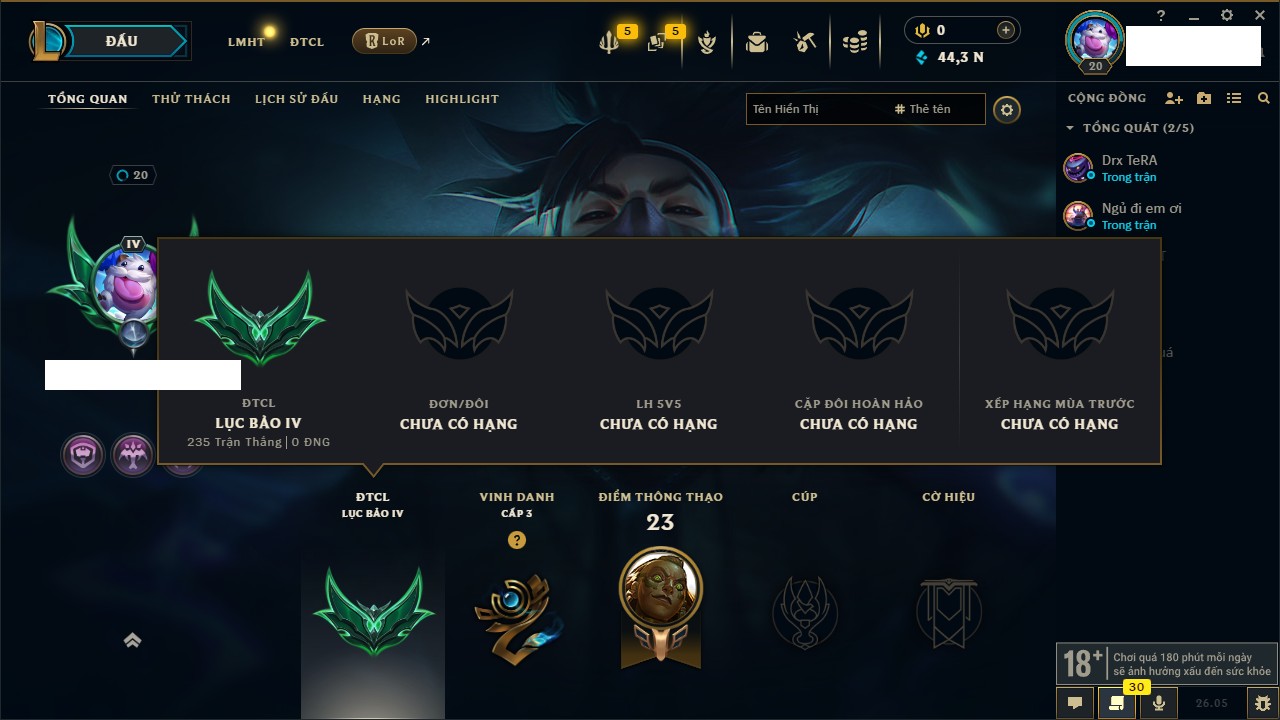Viewport: 1280px width, 720px height.
Task: Open the Loot hextech crafting icon
Action: (805, 42)
